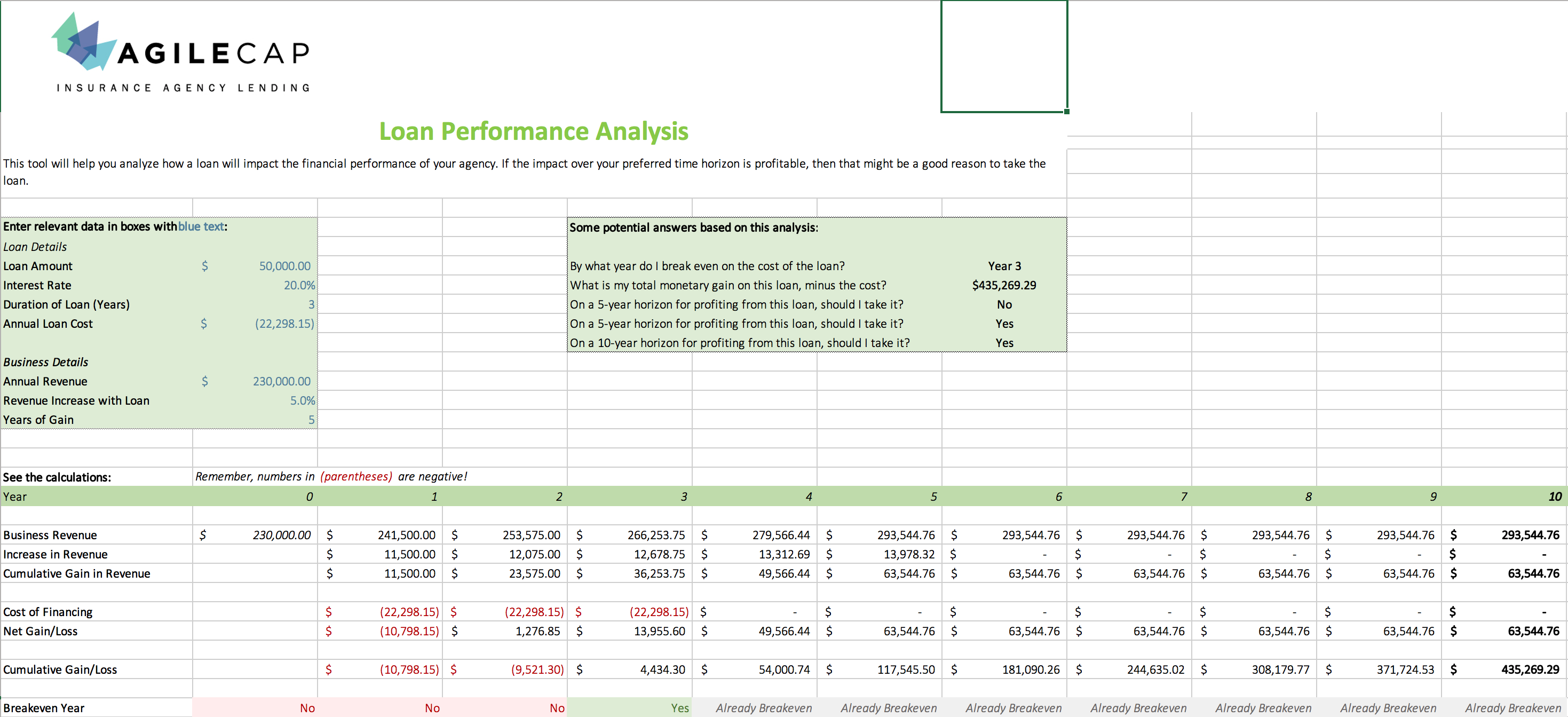This screenshot has height=717, width=1568.
Task: Click the Year 5 column header
Action: tap(880, 497)
